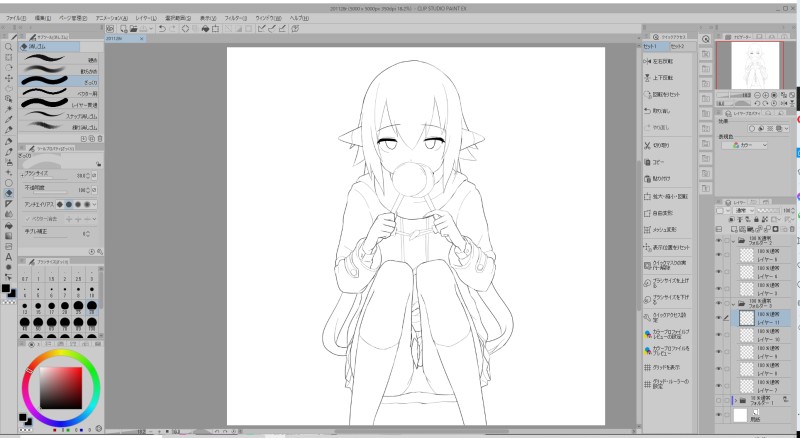Click the Delete layer trash icon

pyautogui.click(x=792, y=229)
